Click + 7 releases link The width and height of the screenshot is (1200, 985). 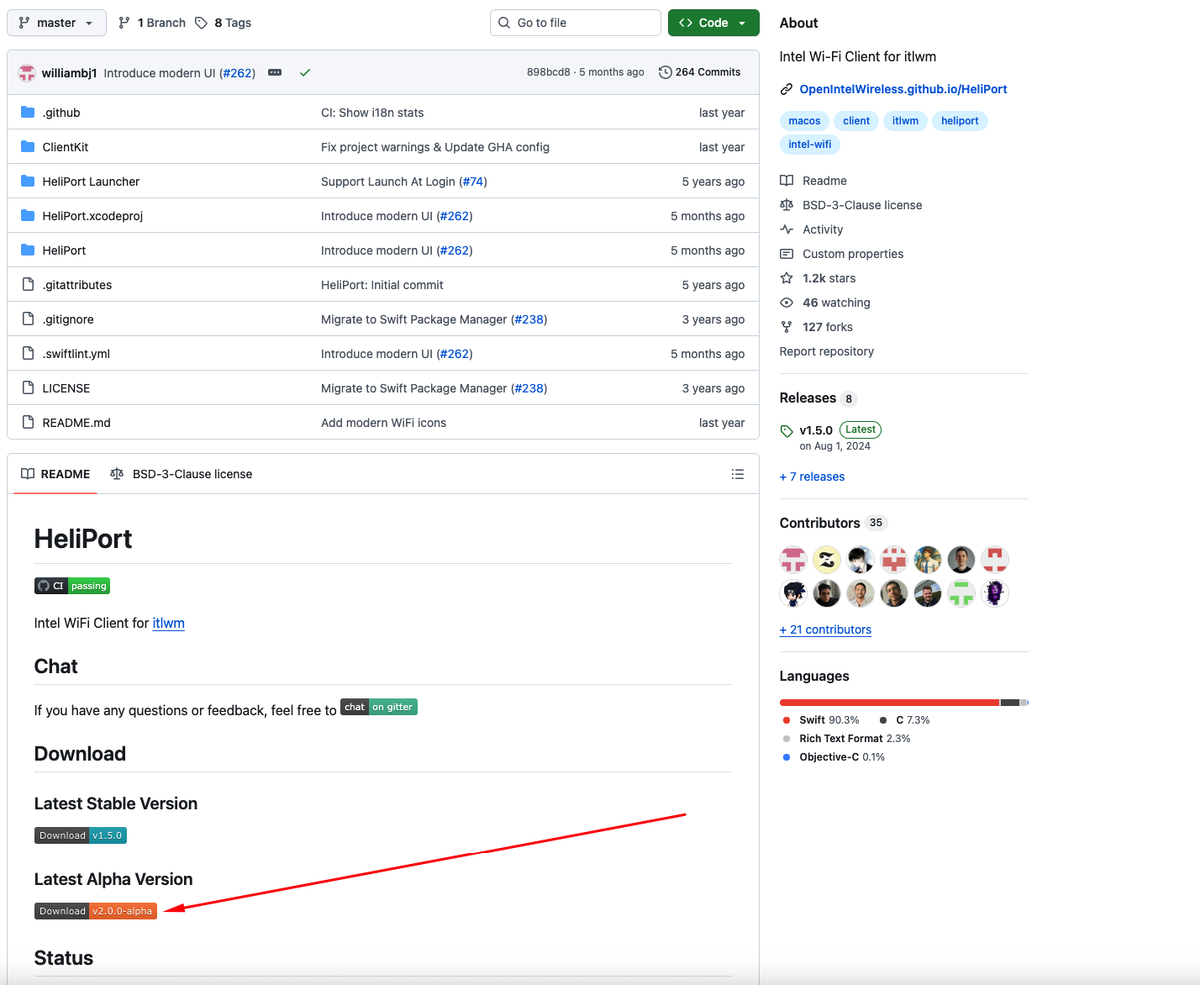click(812, 477)
